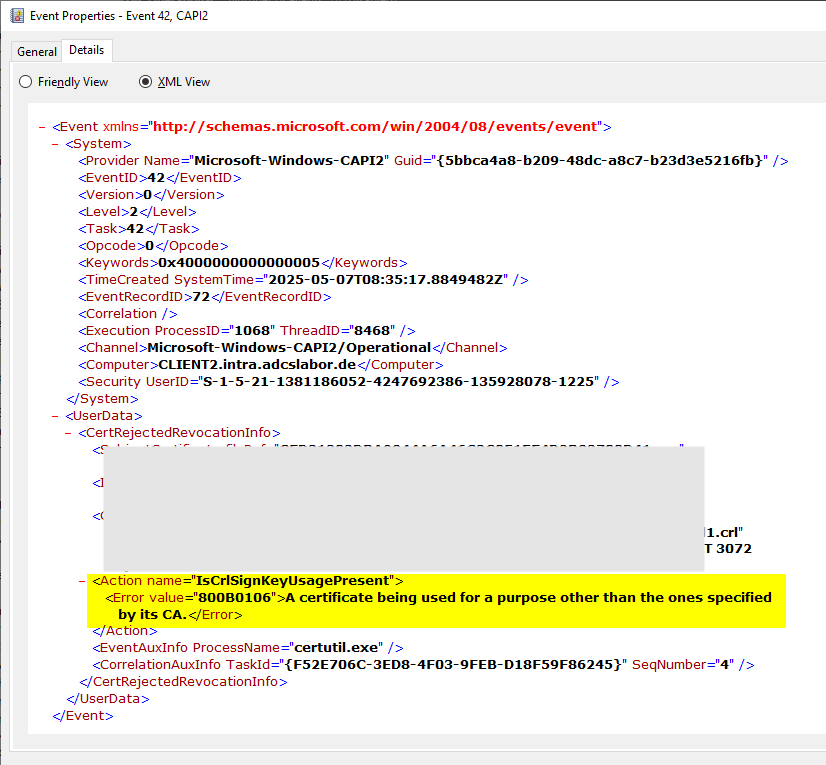Click the schemas.microsoft.com namespace URL
The width and height of the screenshot is (826, 765).
pos(375,126)
